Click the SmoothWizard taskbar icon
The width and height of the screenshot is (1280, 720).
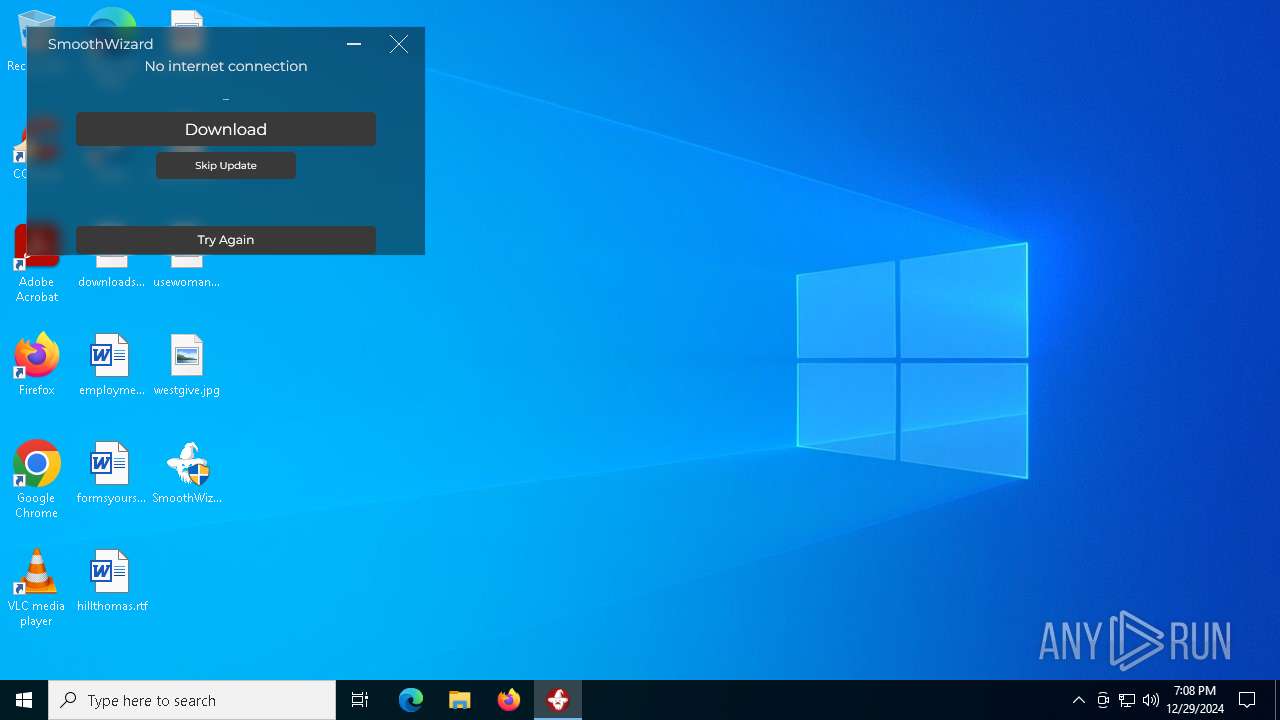point(558,700)
